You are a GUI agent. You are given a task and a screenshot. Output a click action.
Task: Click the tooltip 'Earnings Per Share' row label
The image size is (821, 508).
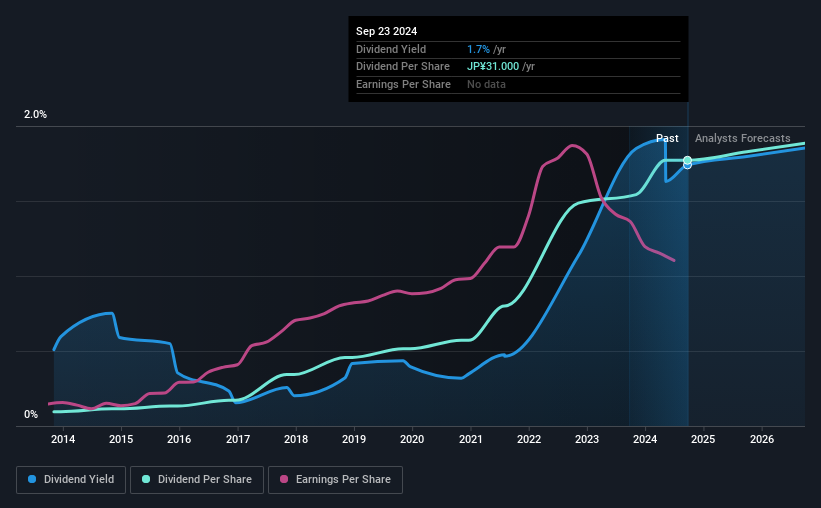[403, 84]
